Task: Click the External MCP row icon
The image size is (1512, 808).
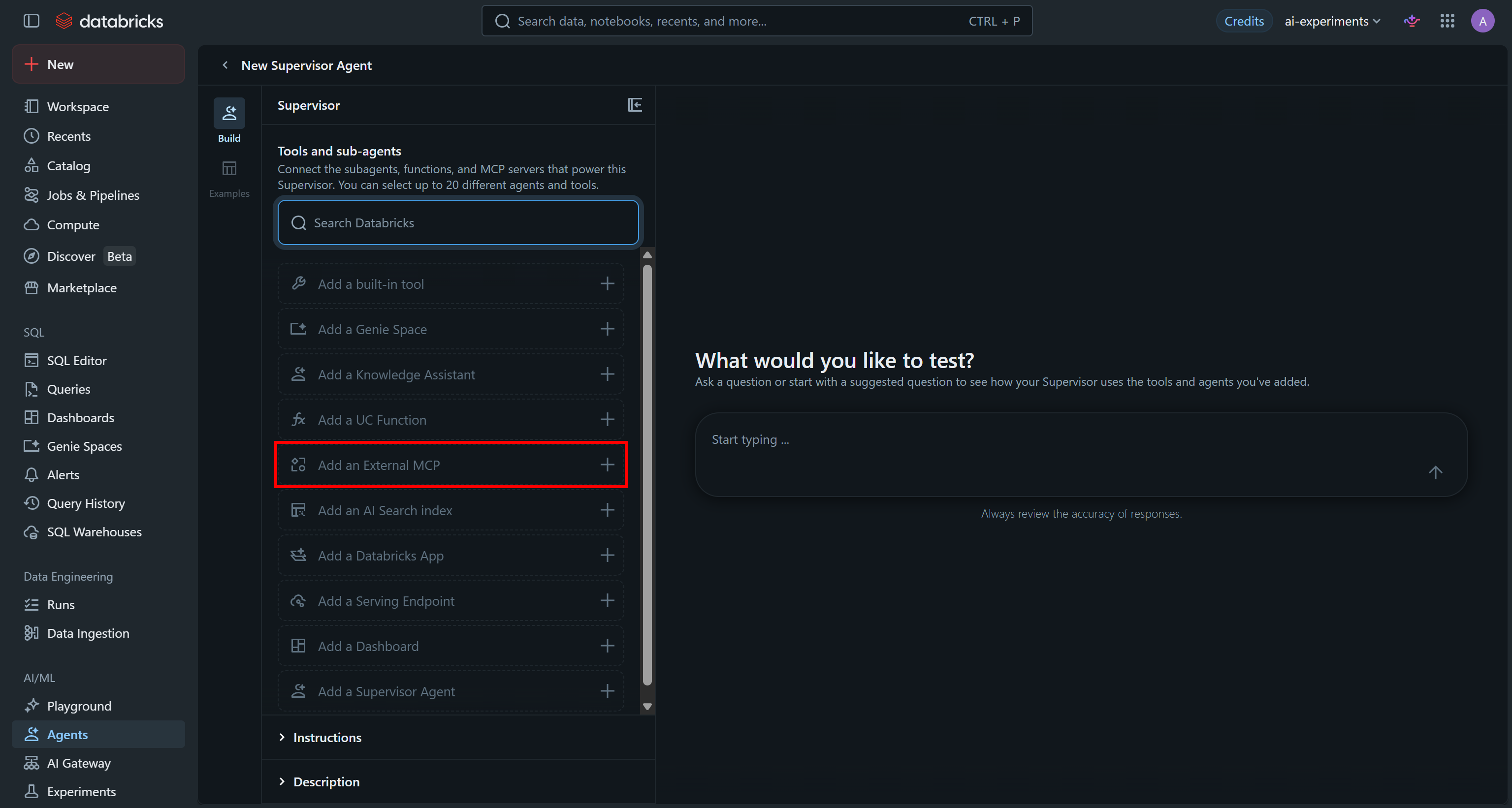Action: (298, 465)
